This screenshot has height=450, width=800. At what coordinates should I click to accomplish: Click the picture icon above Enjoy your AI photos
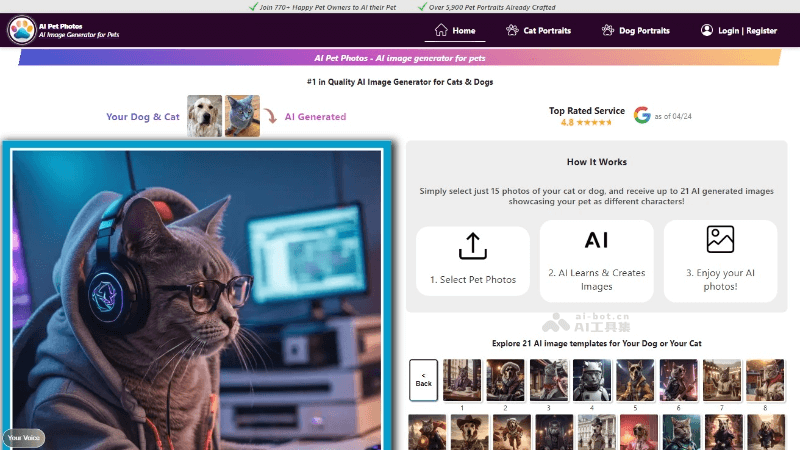[x=720, y=240]
